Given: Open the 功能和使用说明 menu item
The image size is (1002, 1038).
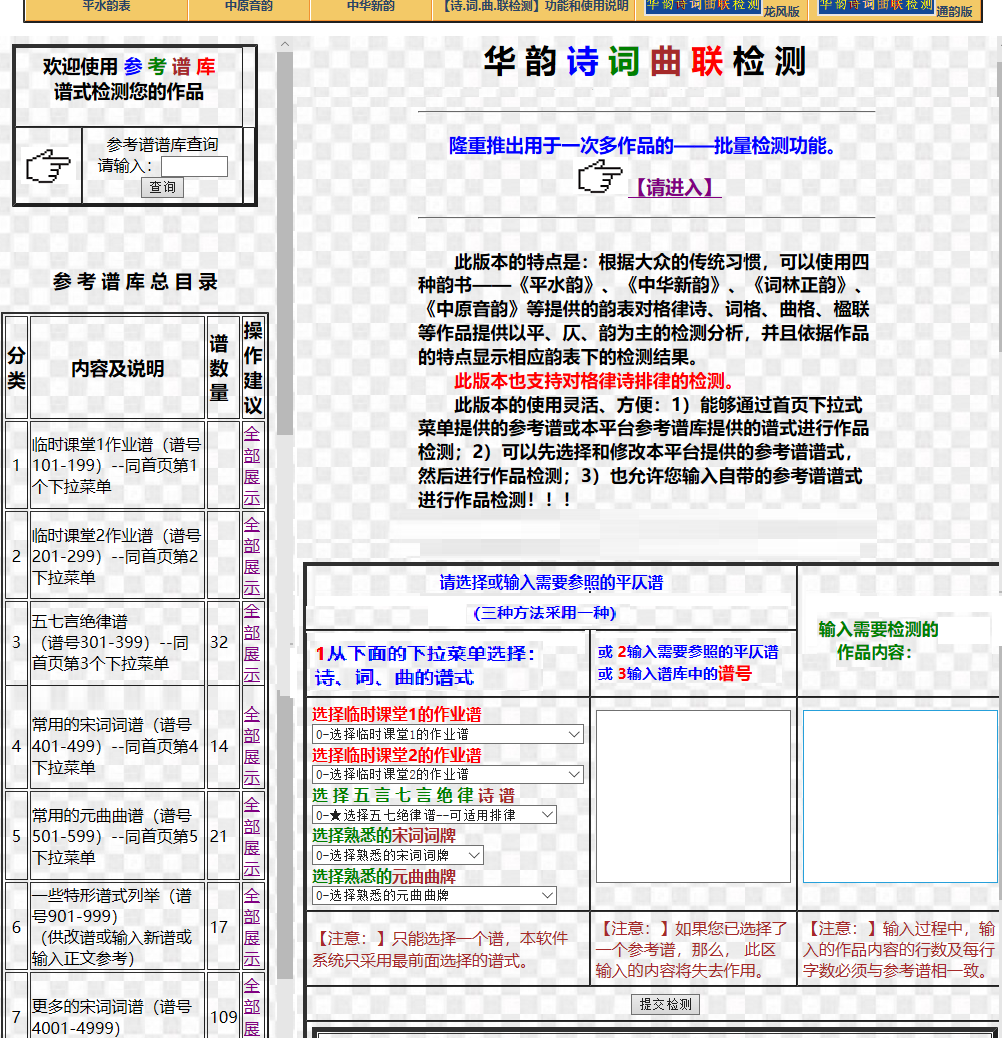Looking at the screenshot, I should pos(535,6).
